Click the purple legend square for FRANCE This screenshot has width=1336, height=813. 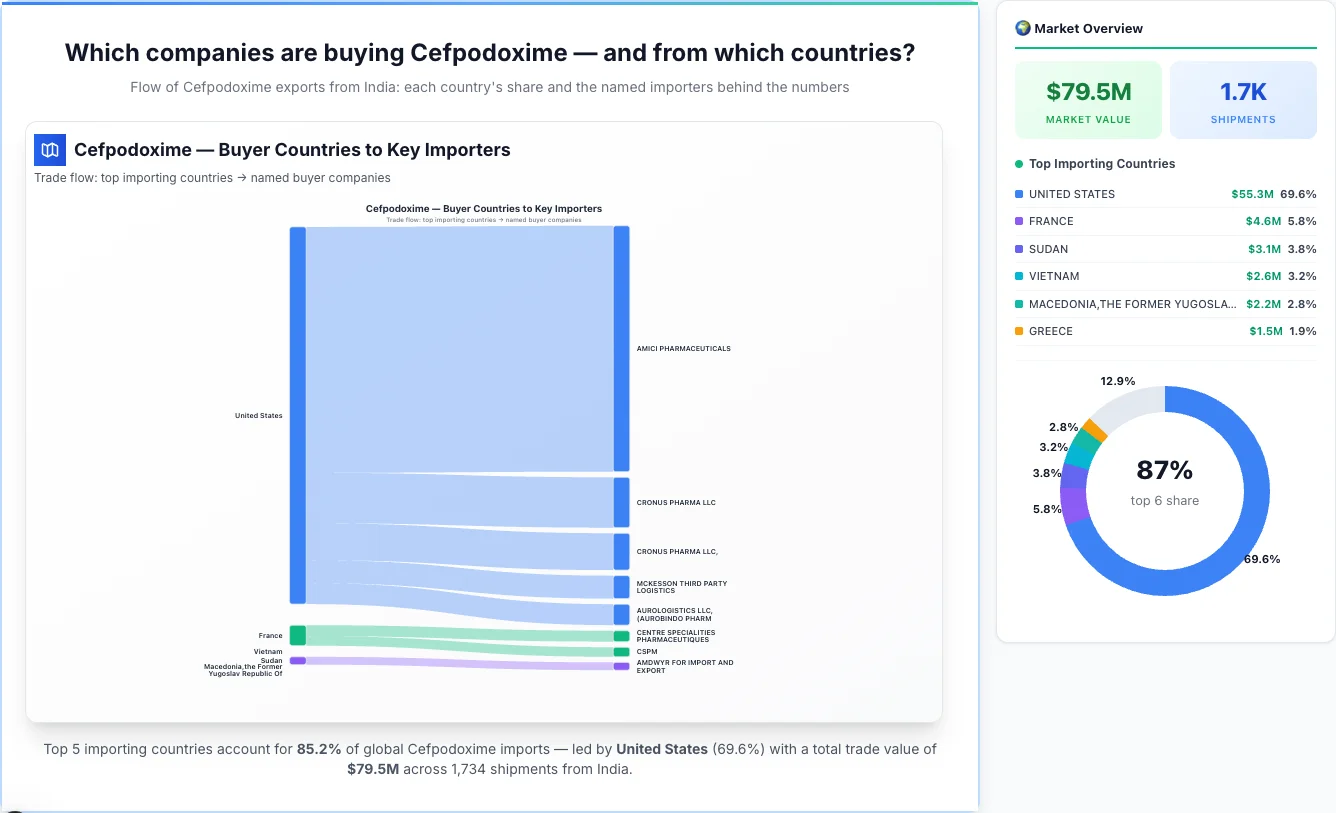tap(1017, 221)
